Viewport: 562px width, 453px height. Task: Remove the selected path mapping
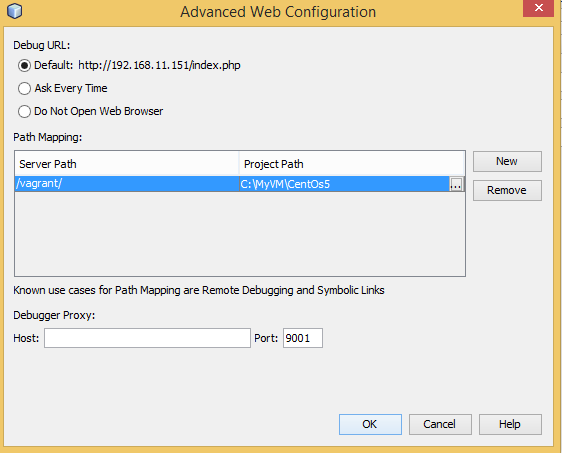(x=507, y=190)
